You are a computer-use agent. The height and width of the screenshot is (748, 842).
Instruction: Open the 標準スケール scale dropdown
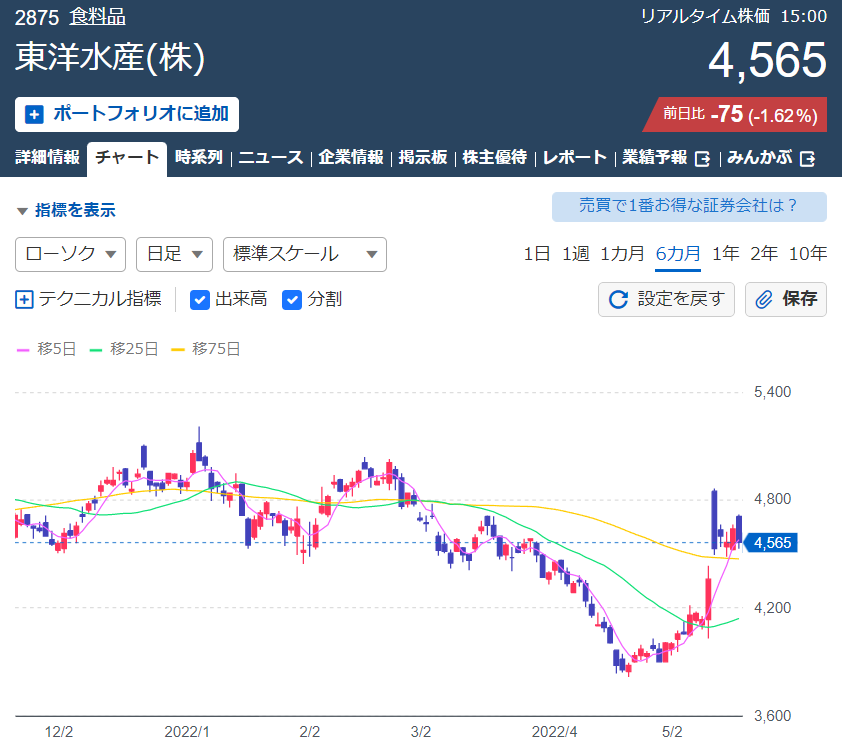click(x=304, y=254)
